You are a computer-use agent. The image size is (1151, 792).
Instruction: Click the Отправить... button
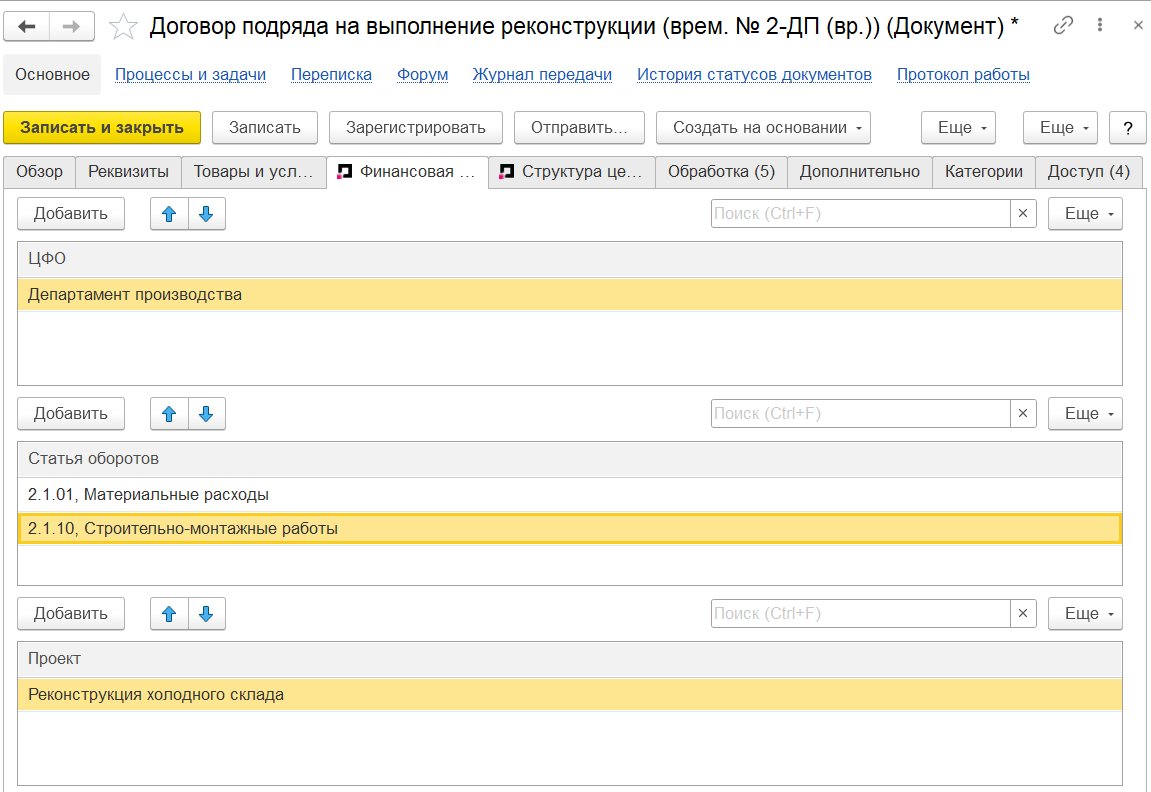(x=579, y=128)
